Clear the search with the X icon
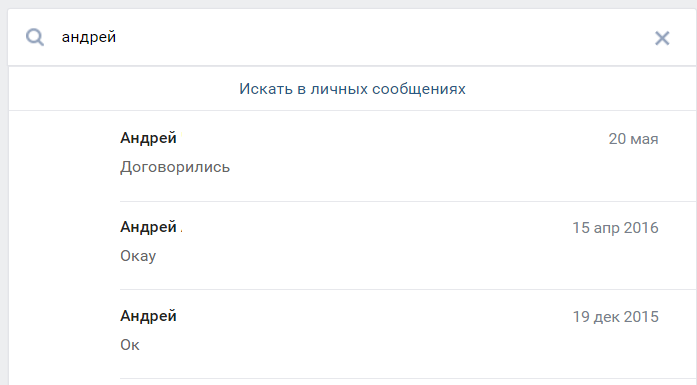 tap(662, 38)
